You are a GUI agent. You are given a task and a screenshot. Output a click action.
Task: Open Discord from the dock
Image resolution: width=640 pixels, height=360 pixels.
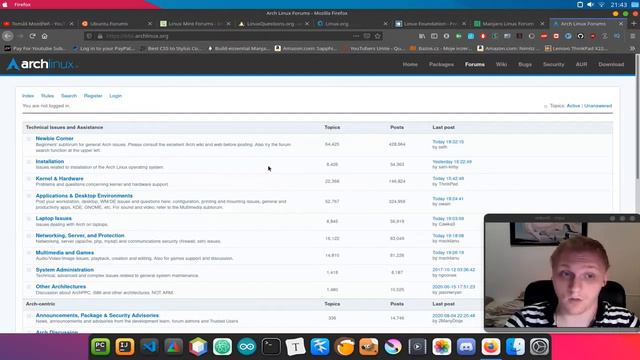tap(466, 347)
